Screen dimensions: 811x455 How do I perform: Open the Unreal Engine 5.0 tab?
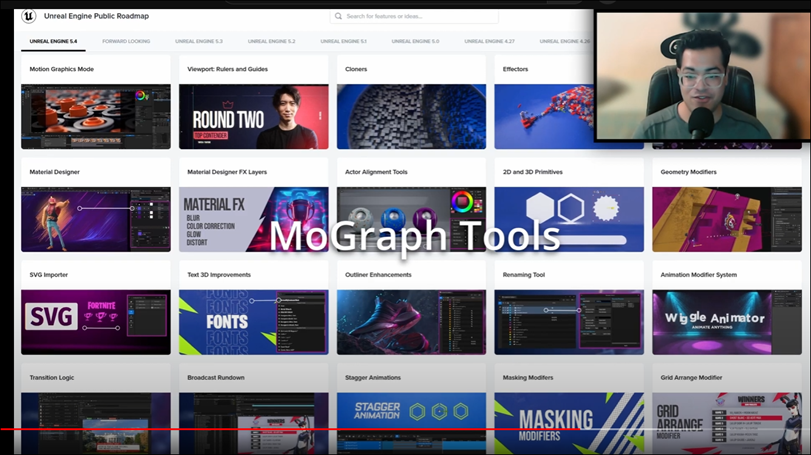[415, 41]
